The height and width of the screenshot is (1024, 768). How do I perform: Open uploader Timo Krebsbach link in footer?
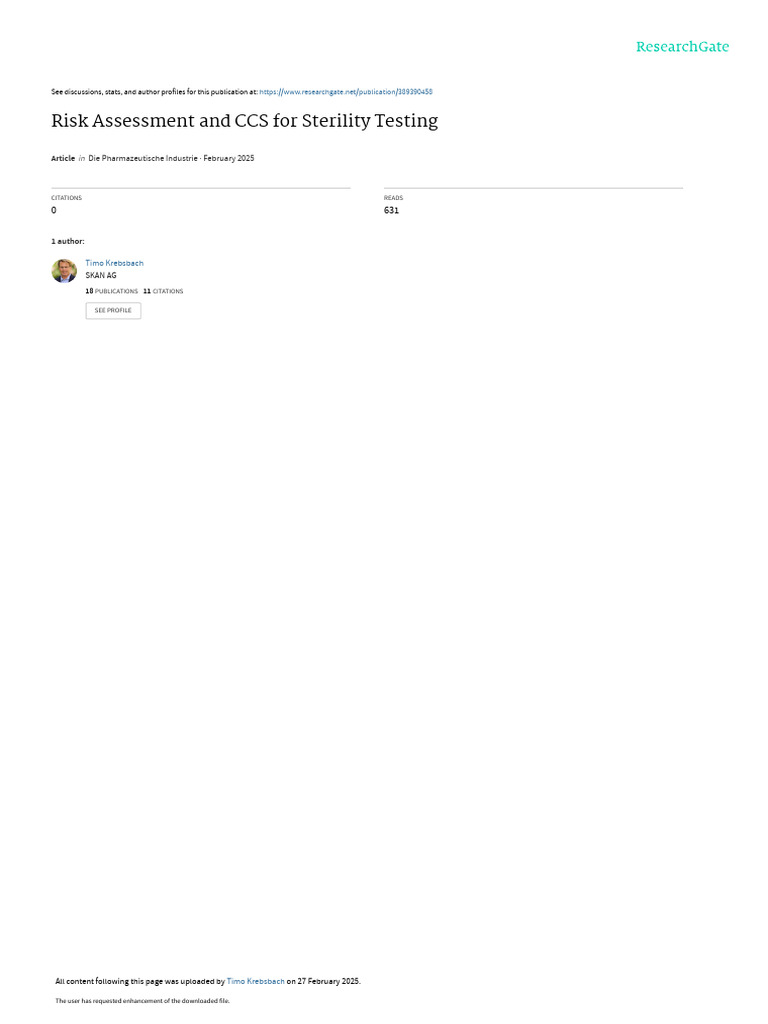(255, 981)
